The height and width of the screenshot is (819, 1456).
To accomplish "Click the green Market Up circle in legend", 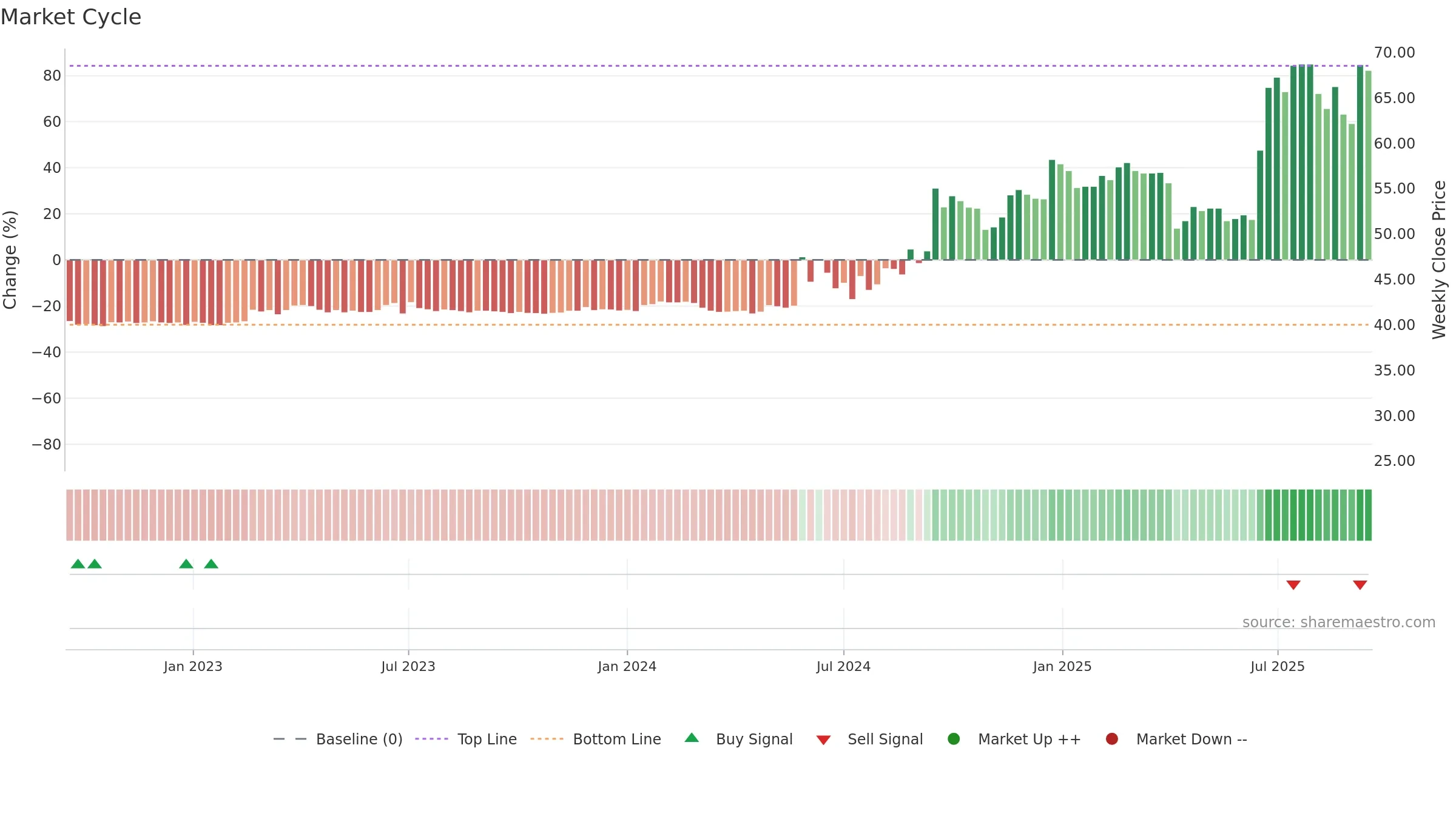I will pos(954,739).
